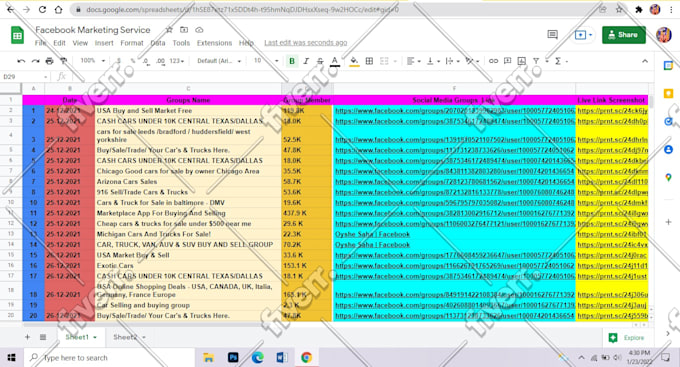
Task: Click the Windows Start button
Action: coord(11,357)
